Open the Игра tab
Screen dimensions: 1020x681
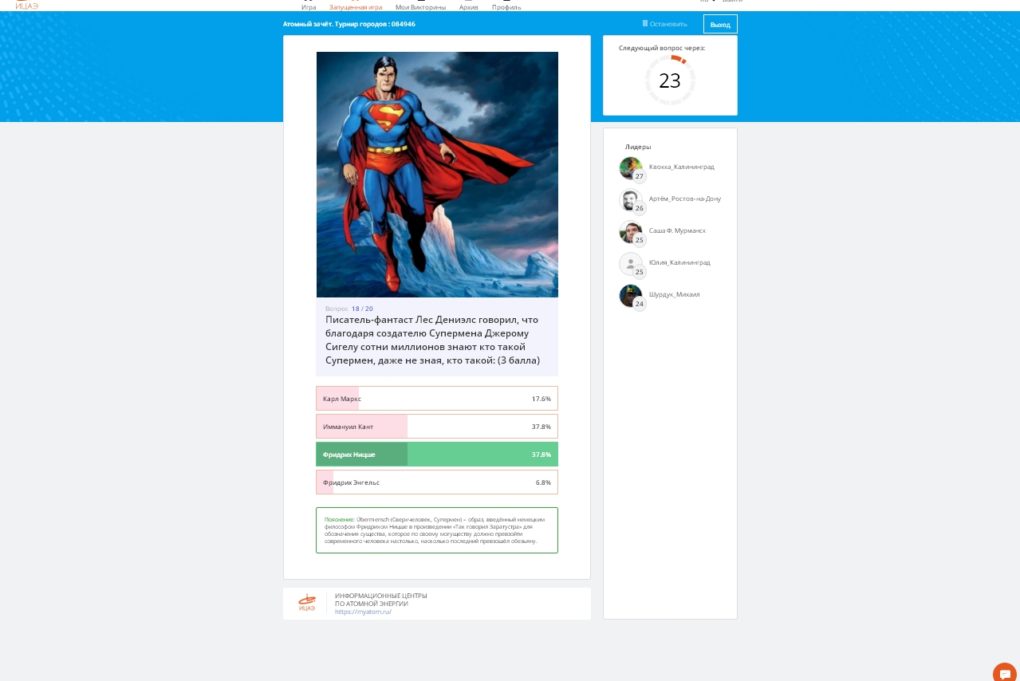(x=308, y=6)
